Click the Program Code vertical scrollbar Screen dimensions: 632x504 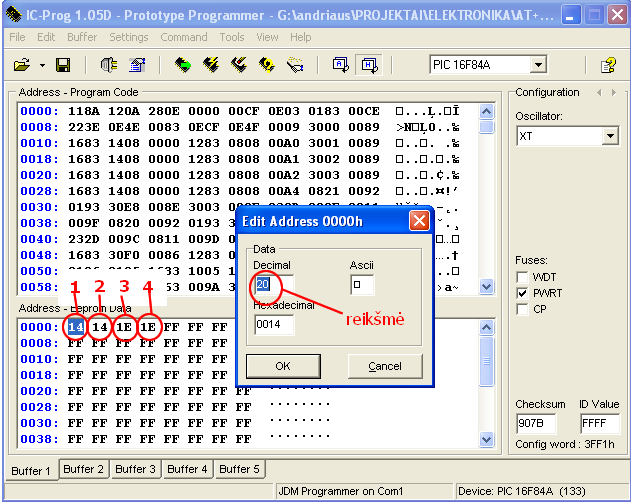[486, 200]
